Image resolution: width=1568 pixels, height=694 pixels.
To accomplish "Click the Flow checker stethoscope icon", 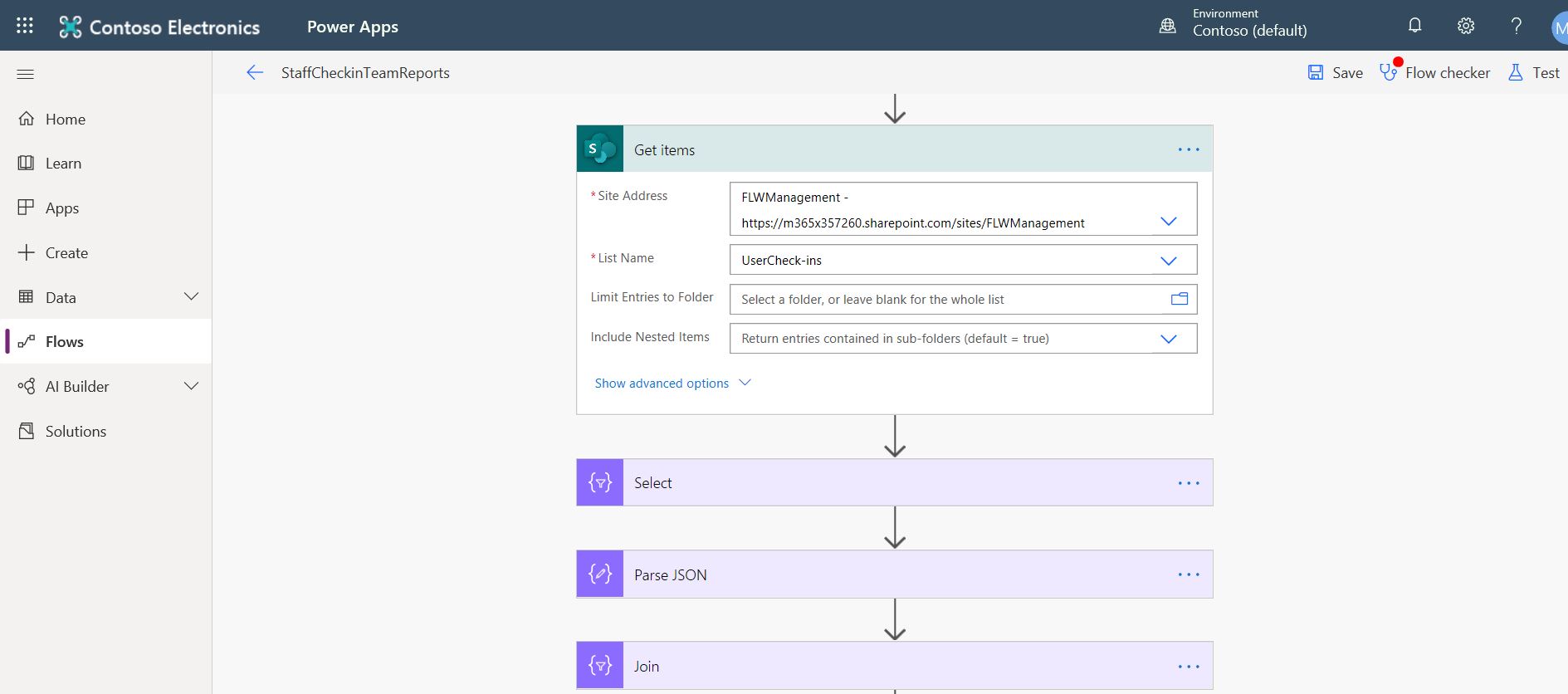I will (x=1388, y=72).
